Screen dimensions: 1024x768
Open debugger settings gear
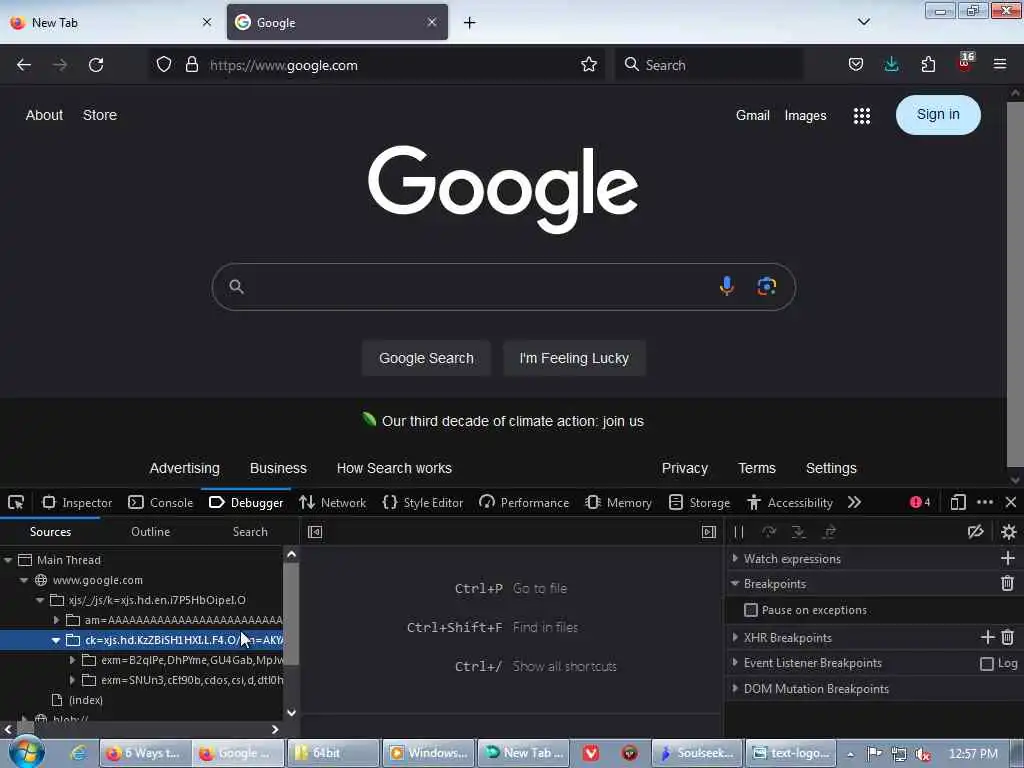click(1008, 532)
